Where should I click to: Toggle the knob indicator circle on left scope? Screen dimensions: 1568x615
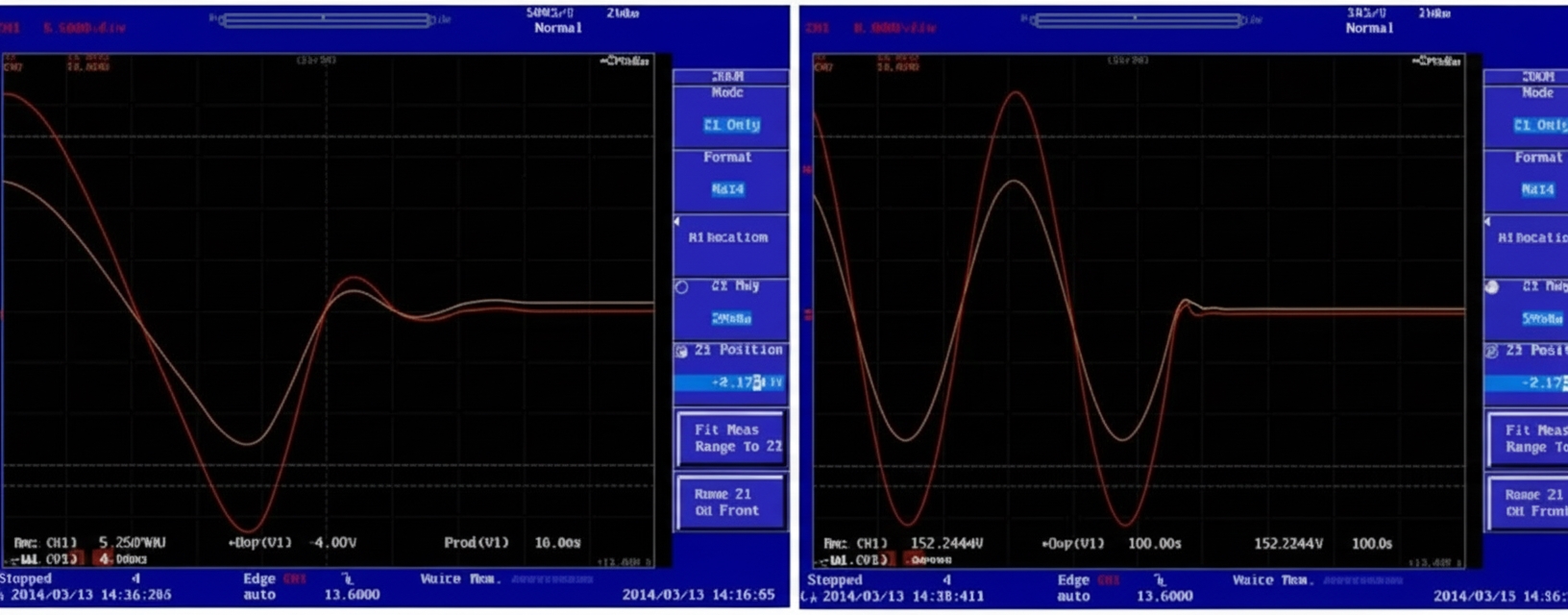tap(682, 287)
